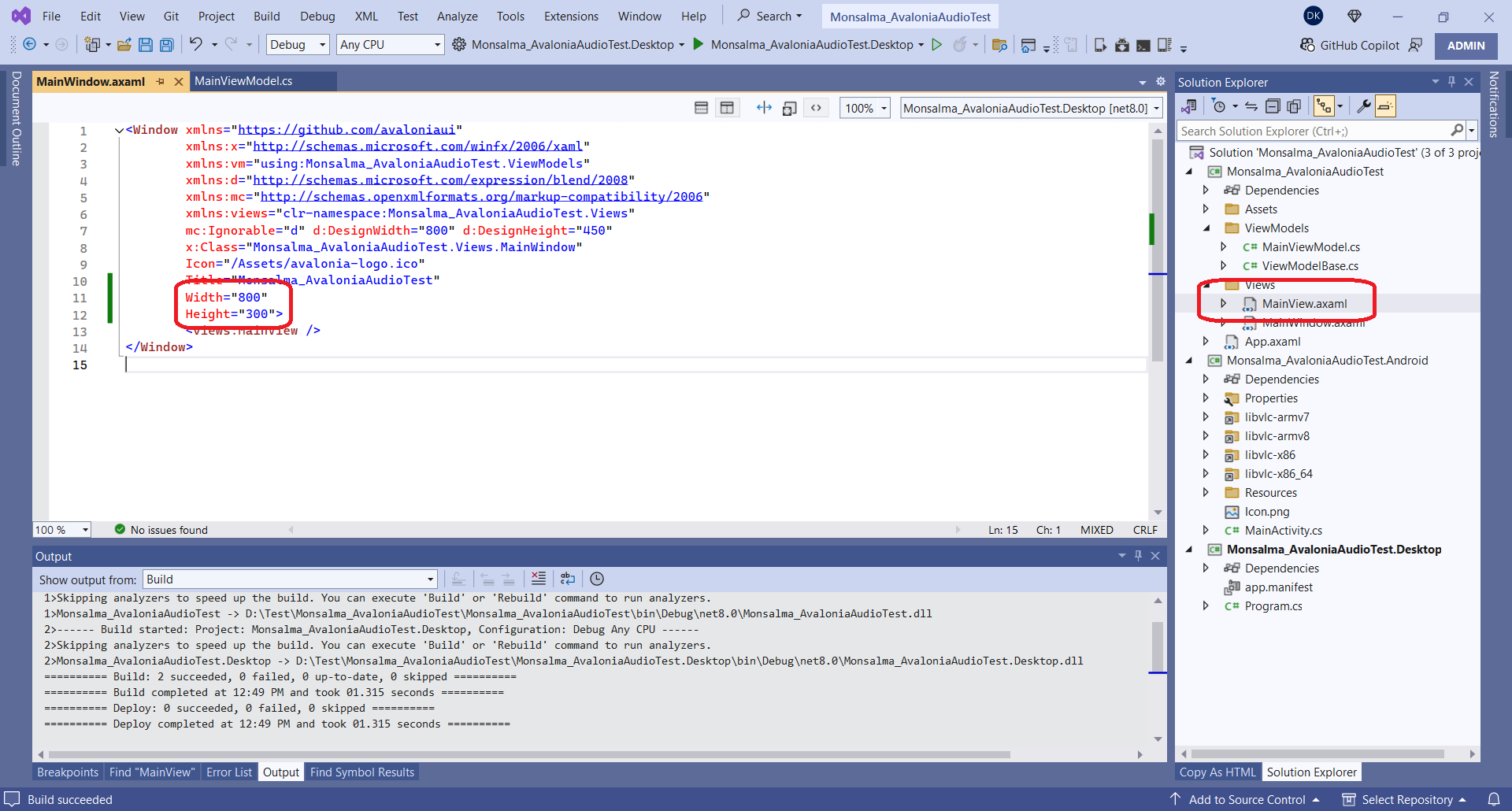Screen dimensions: 1512x811
Task: Click the New Project toolbar icon
Action: [92, 45]
